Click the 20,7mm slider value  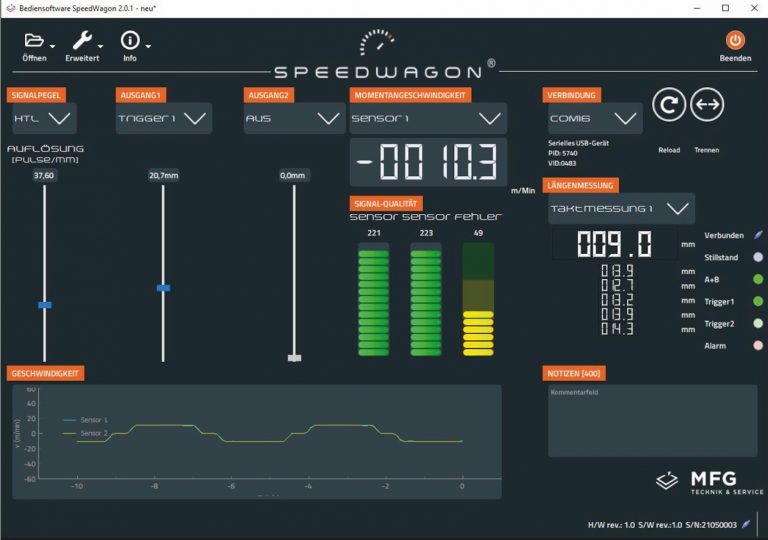[x=164, y=175]
